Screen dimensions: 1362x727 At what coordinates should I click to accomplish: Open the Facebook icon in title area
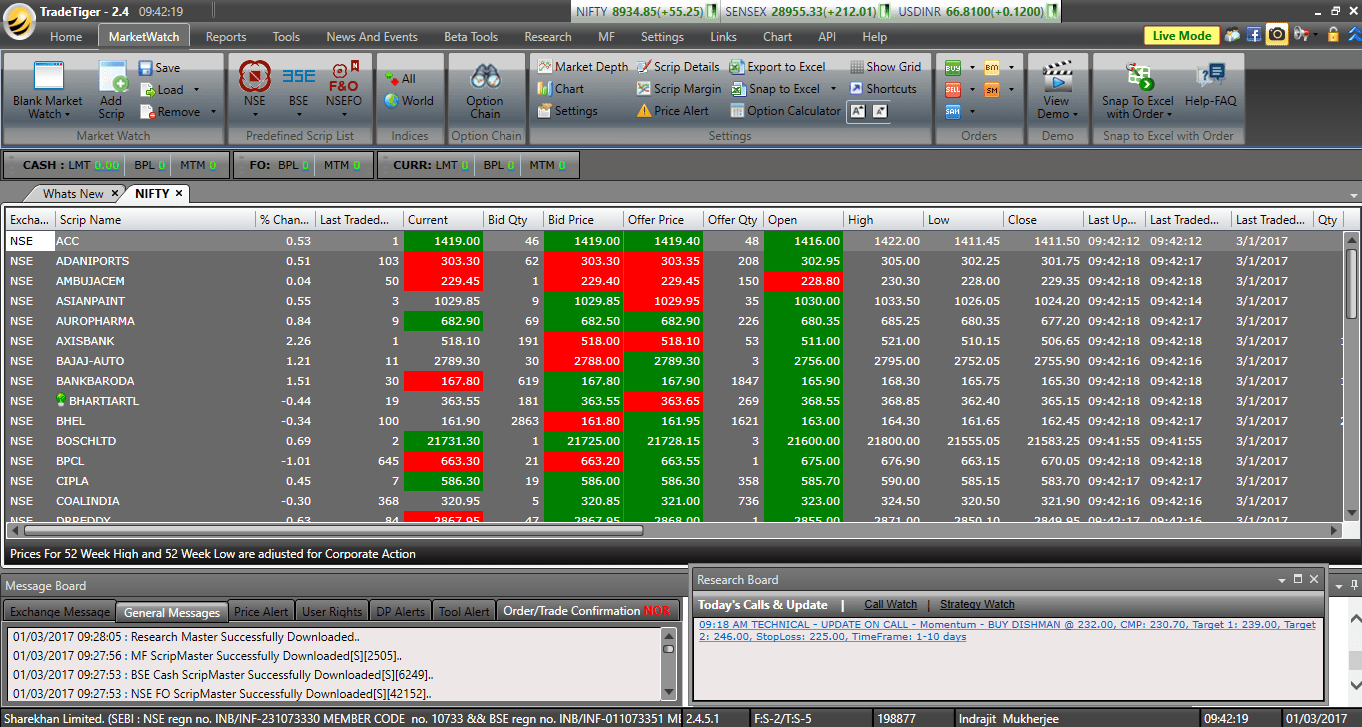pos(1254,35)
